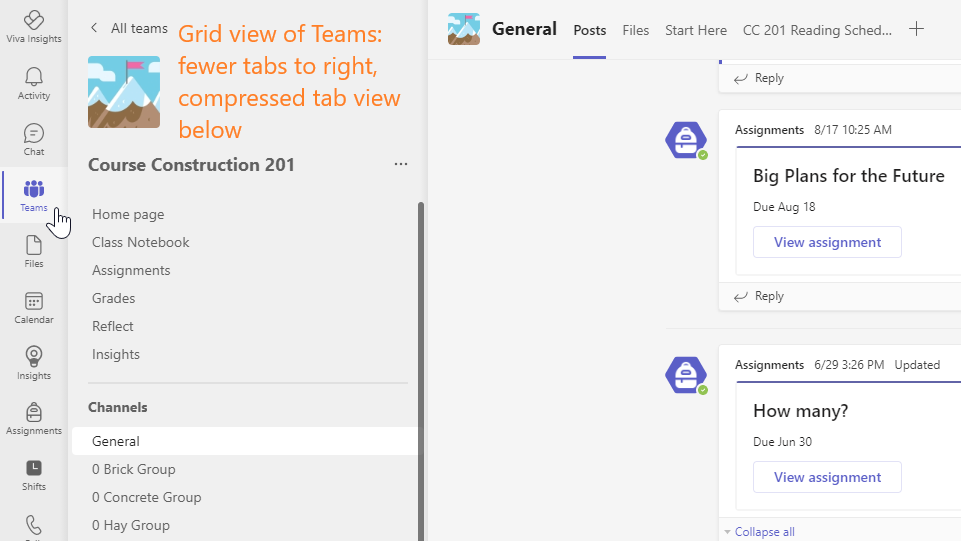Click the Course Construction 201 team picture
Viewport: 961px width, 541px height.
[124, 92]
